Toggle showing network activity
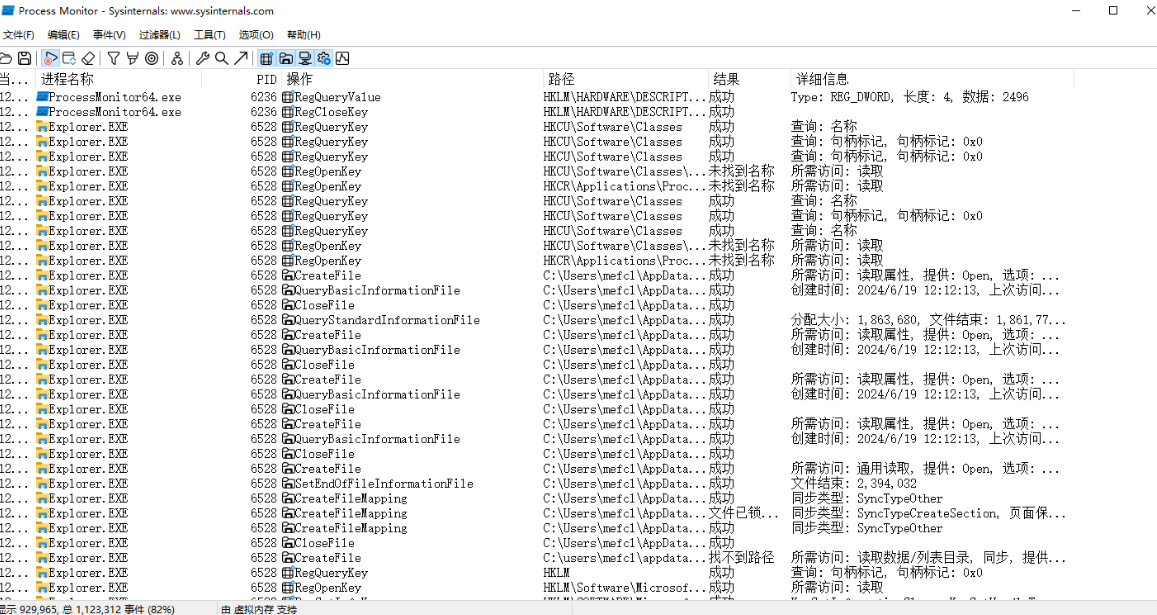Image resolution: width=1157 pixels, height=615 pixels. pos(305,58)
